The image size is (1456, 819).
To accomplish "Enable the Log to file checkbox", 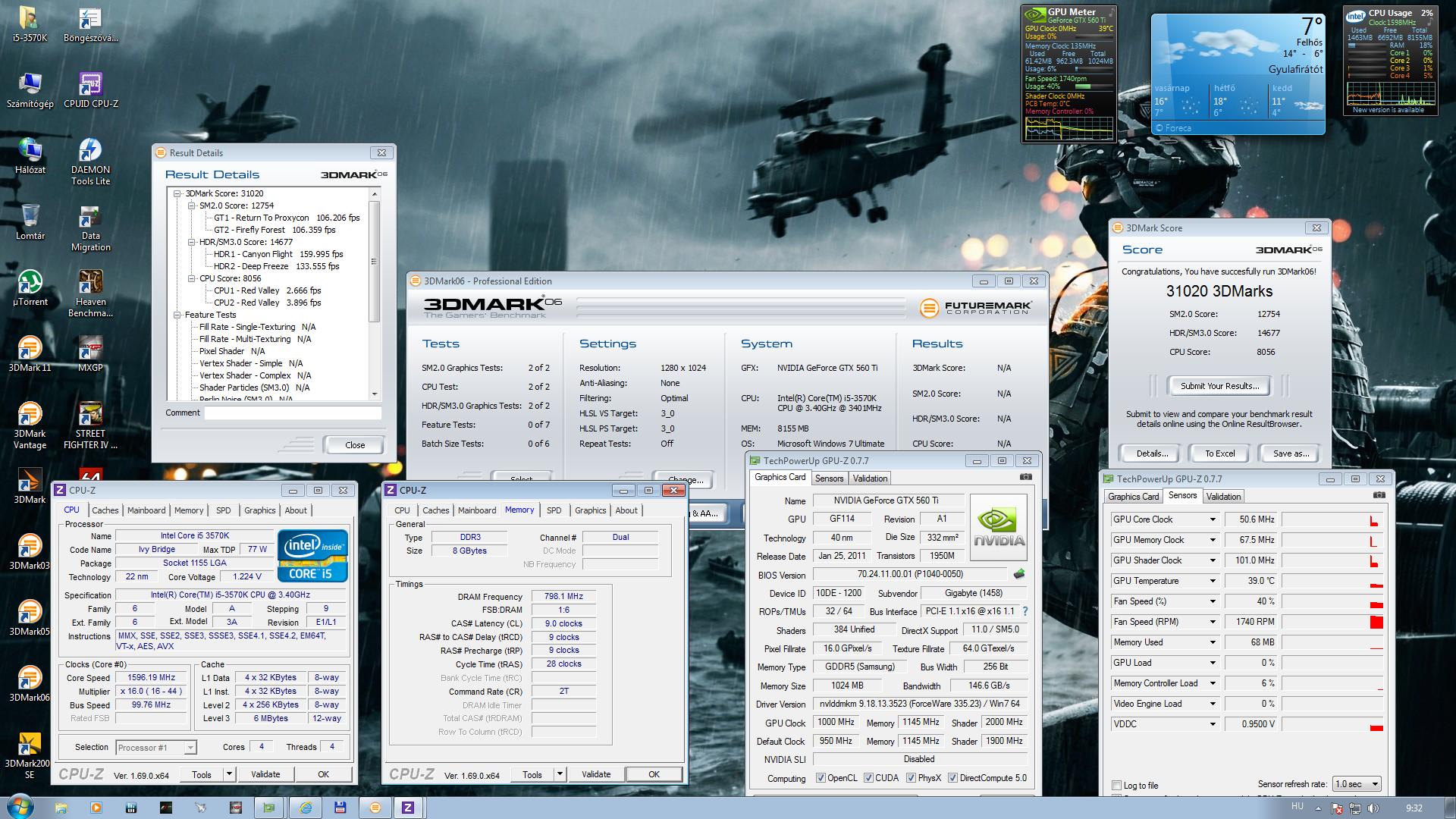I will [1116, 786].
